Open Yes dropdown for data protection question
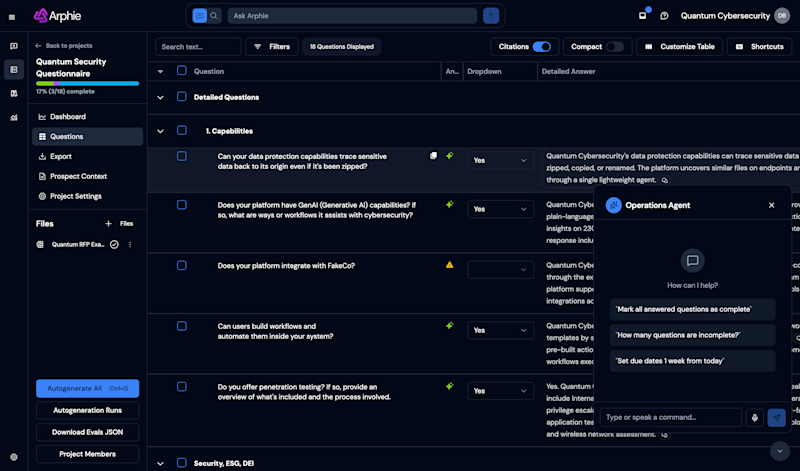This screenshot has height=471, width=800. click(500, 160)
